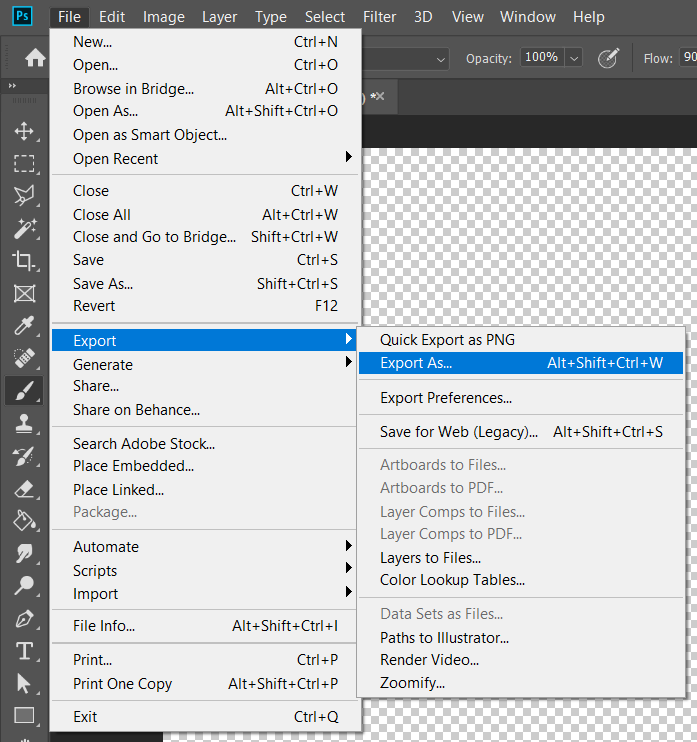Click File Info… menu item
The height and width of the screenshot is (742, 697).
pyautogui.click(x=204, y=626)
